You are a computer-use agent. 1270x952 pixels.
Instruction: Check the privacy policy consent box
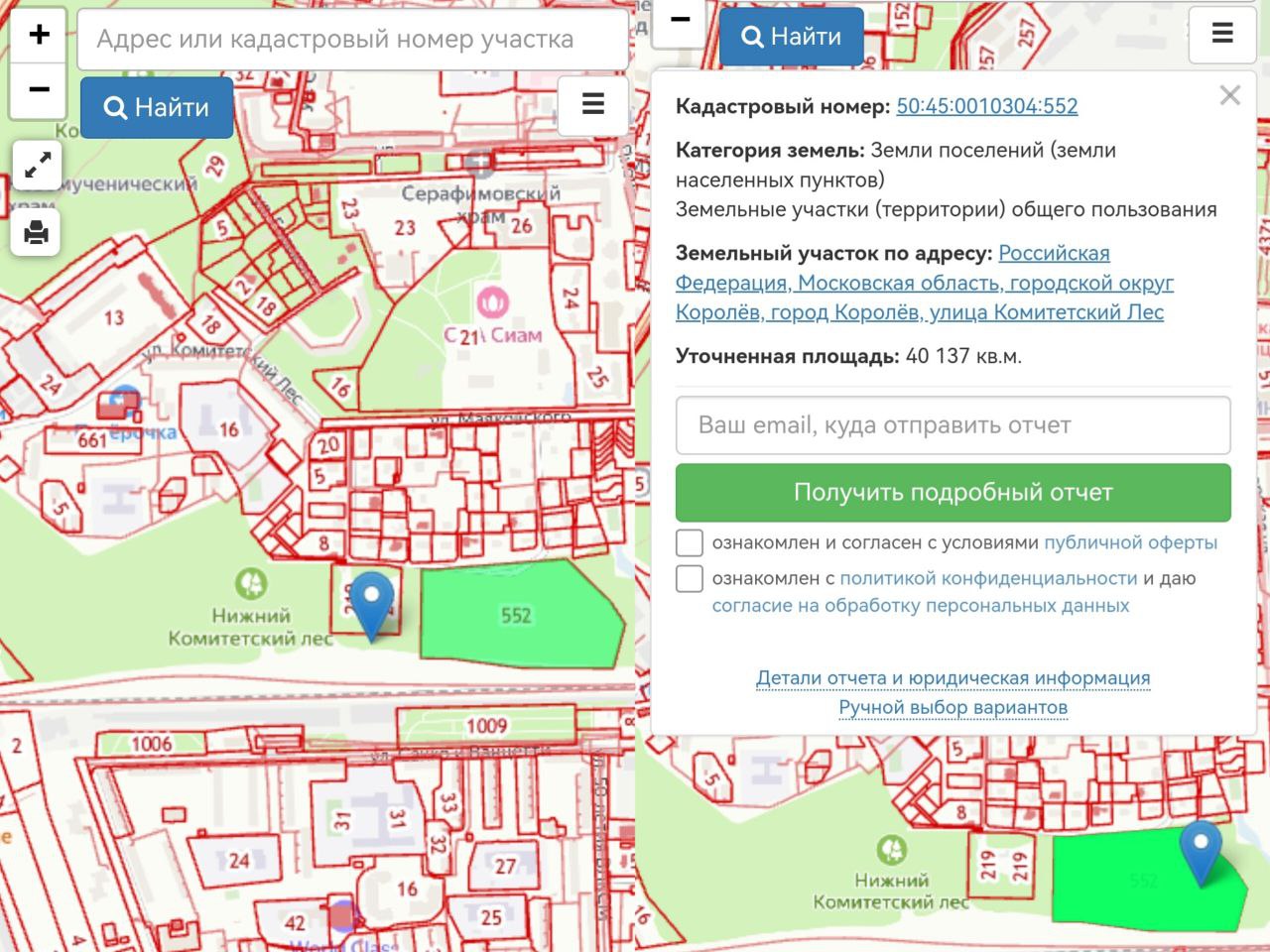(690, 578)
